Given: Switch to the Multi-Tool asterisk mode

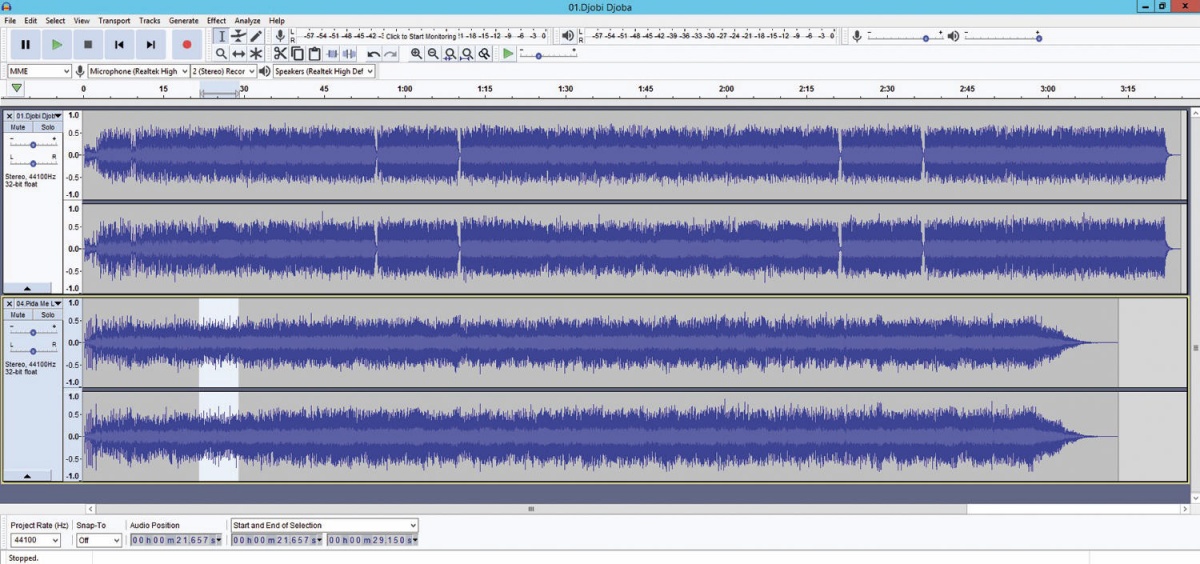Looking at the screenshot, I should [x=256, y=53].
